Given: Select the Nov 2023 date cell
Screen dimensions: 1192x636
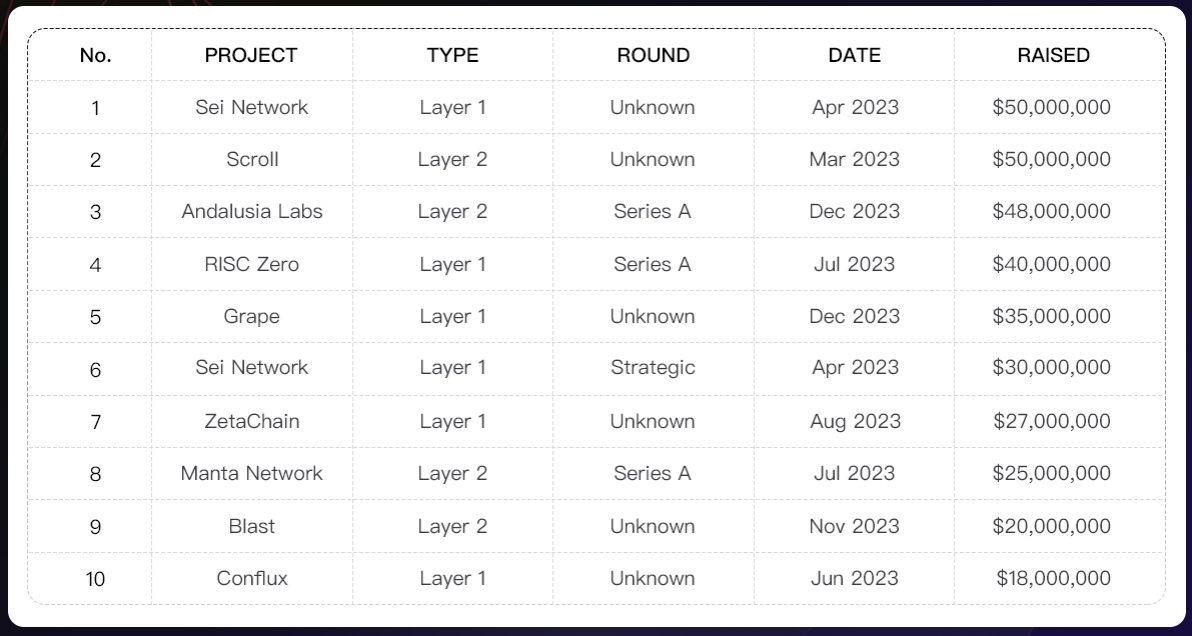Looking at the screenshot, I should tap(854, 526).
